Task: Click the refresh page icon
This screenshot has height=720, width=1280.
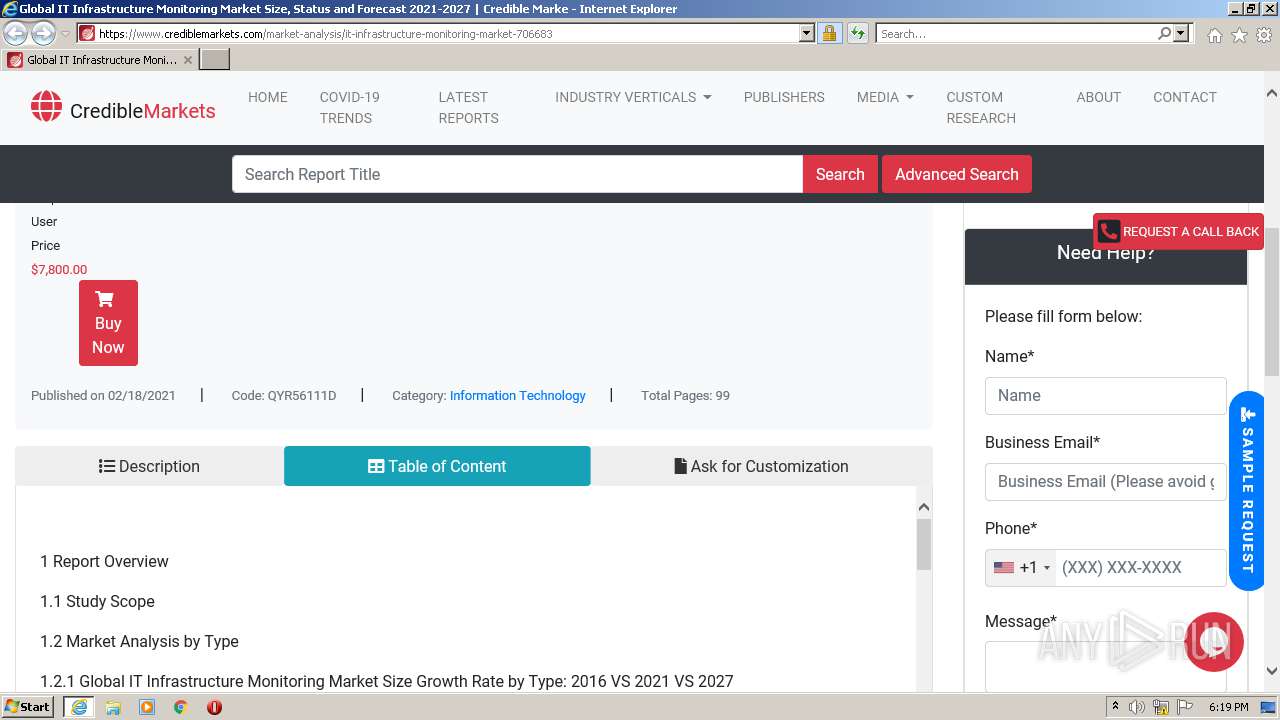Action: click(858, 33)
